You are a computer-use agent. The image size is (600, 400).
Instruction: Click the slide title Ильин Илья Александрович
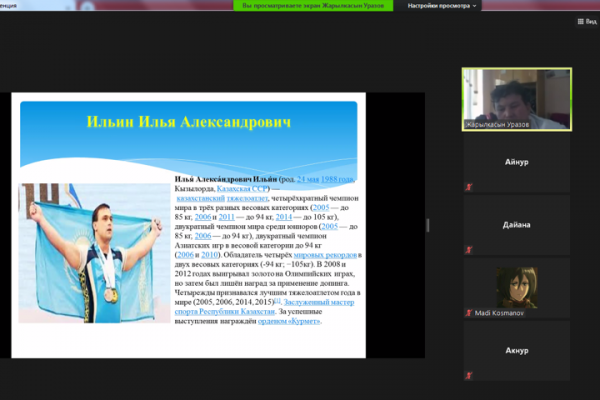click(x=189, y=124)
